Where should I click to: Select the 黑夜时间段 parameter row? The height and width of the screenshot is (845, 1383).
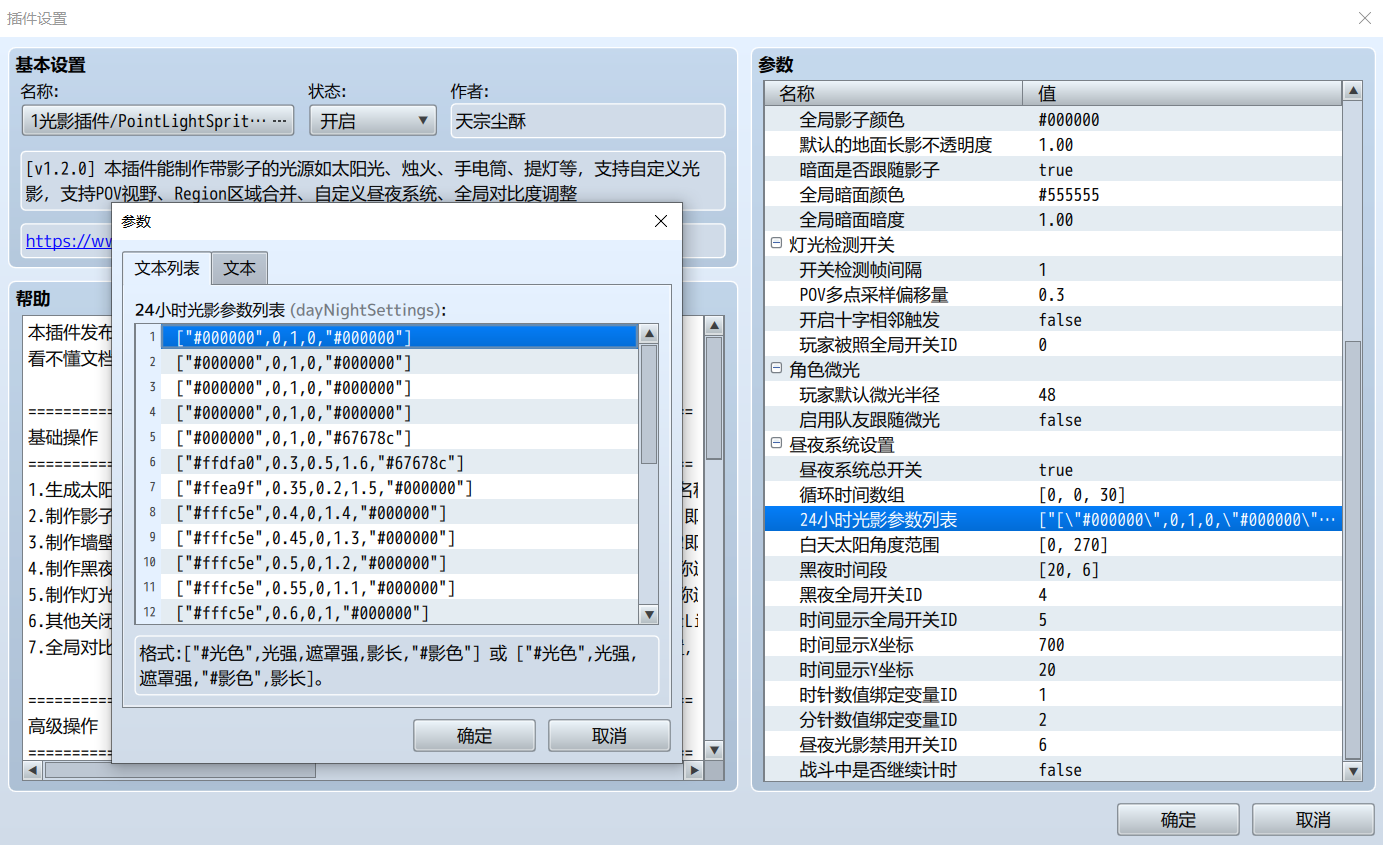point(1053,570)
